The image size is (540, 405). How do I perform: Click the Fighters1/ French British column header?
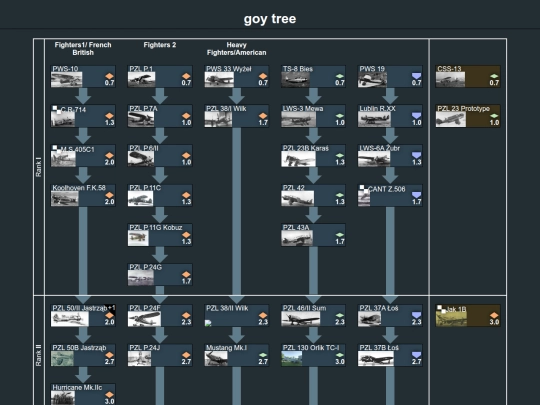click(83, 49)
